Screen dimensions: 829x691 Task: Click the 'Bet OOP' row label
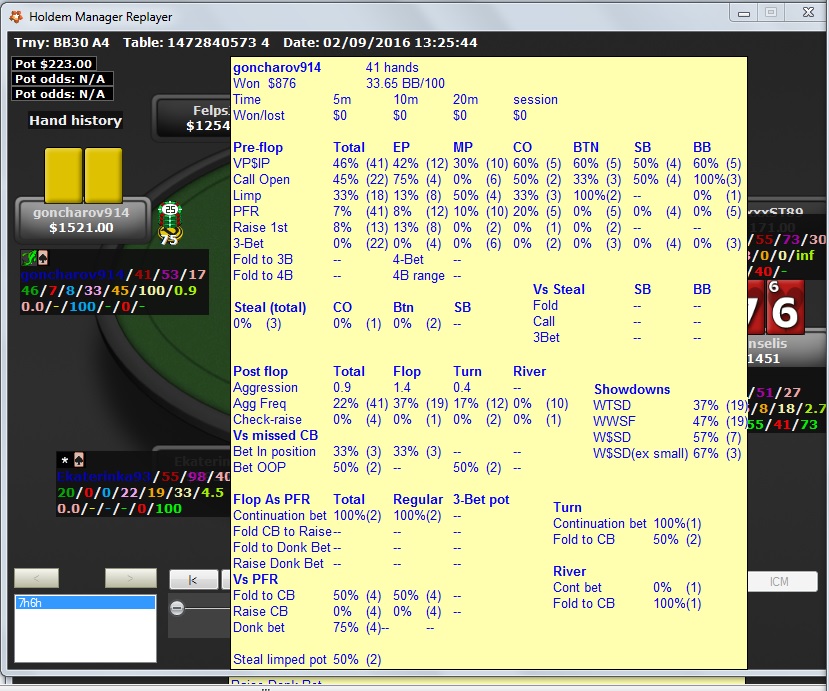[259, 467]
